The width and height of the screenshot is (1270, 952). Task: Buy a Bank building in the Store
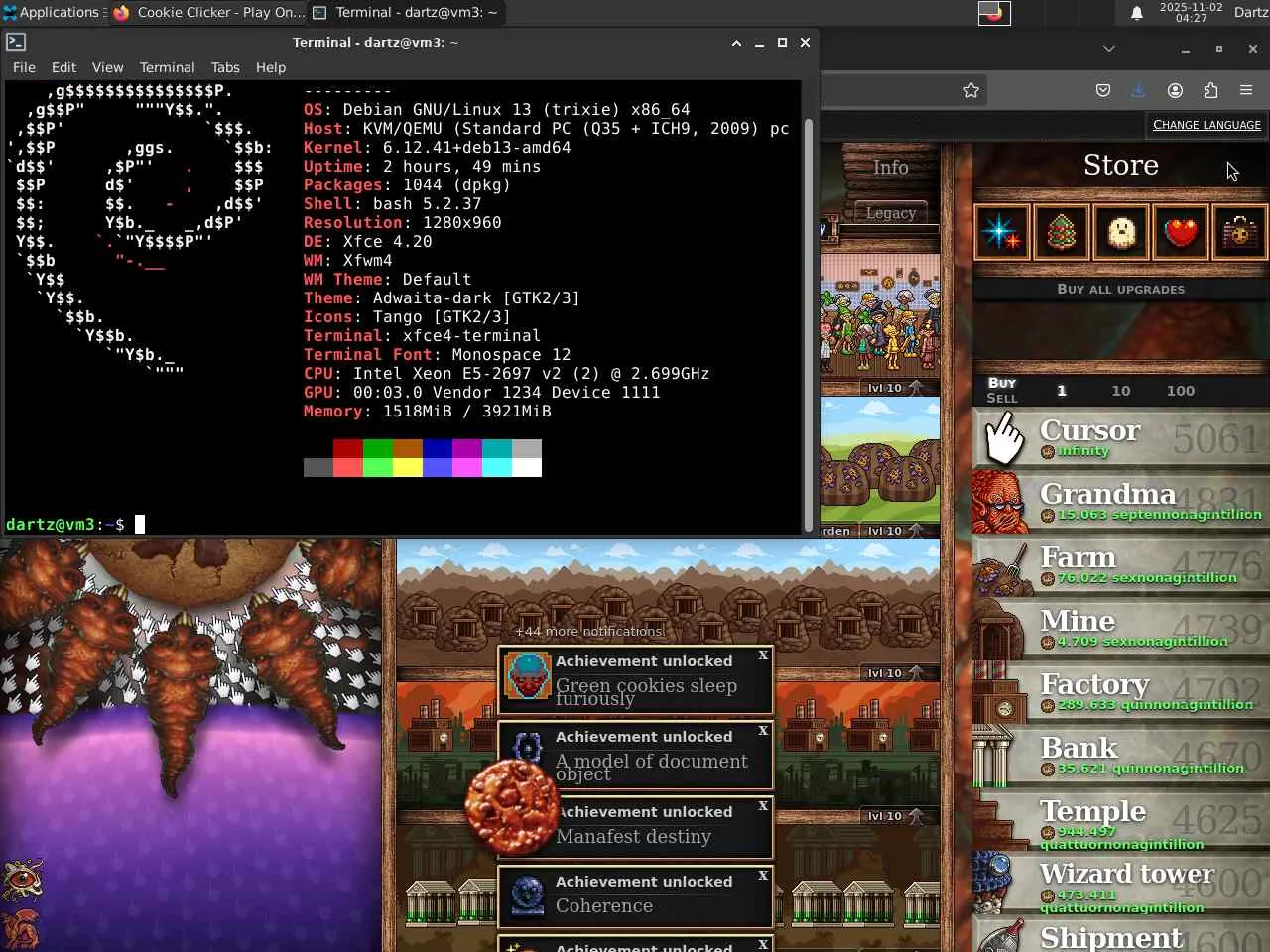pos(1121,755)
